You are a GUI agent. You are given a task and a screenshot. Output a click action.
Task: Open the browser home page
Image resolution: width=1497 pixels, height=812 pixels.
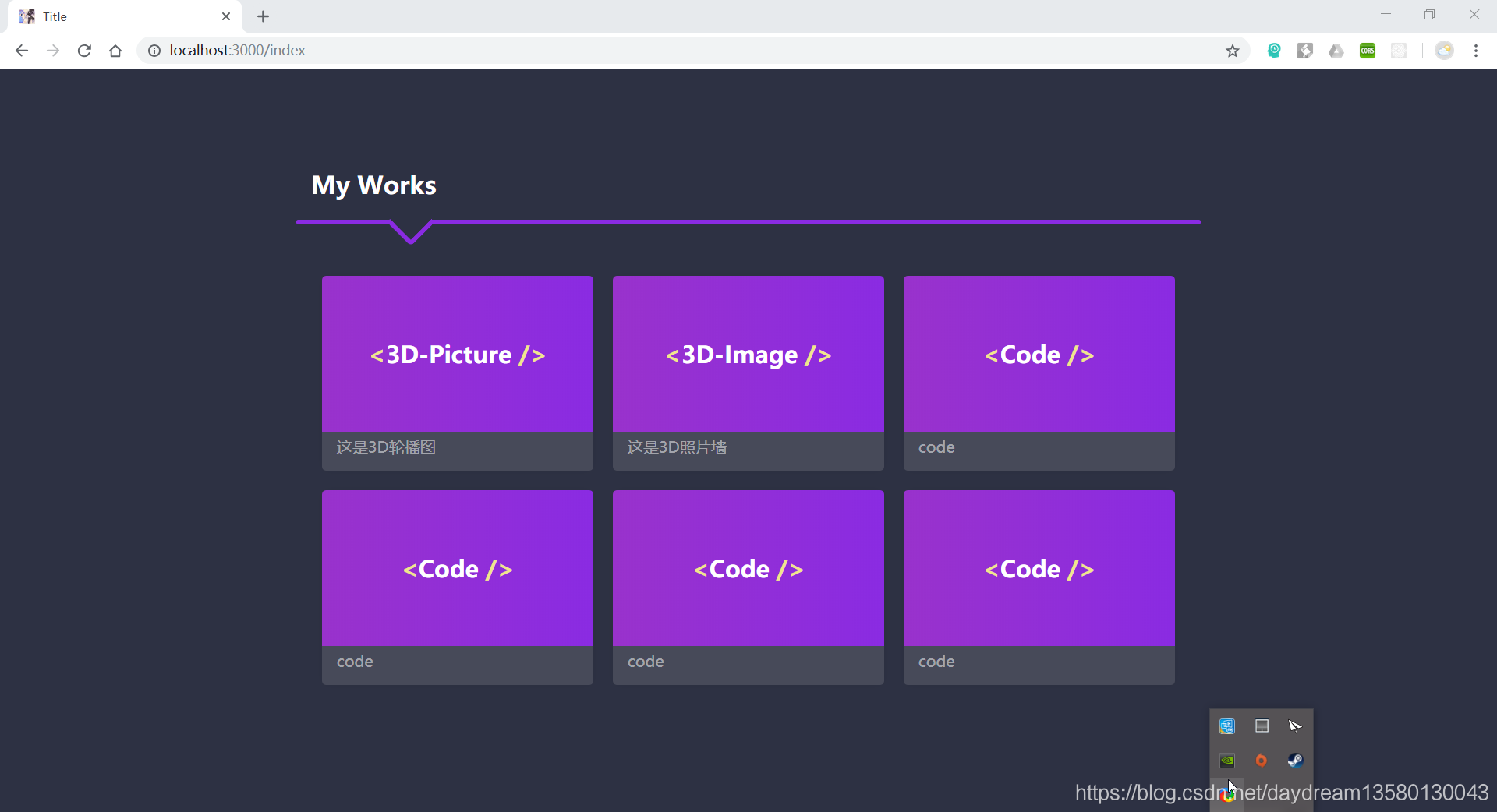(115, 51)
